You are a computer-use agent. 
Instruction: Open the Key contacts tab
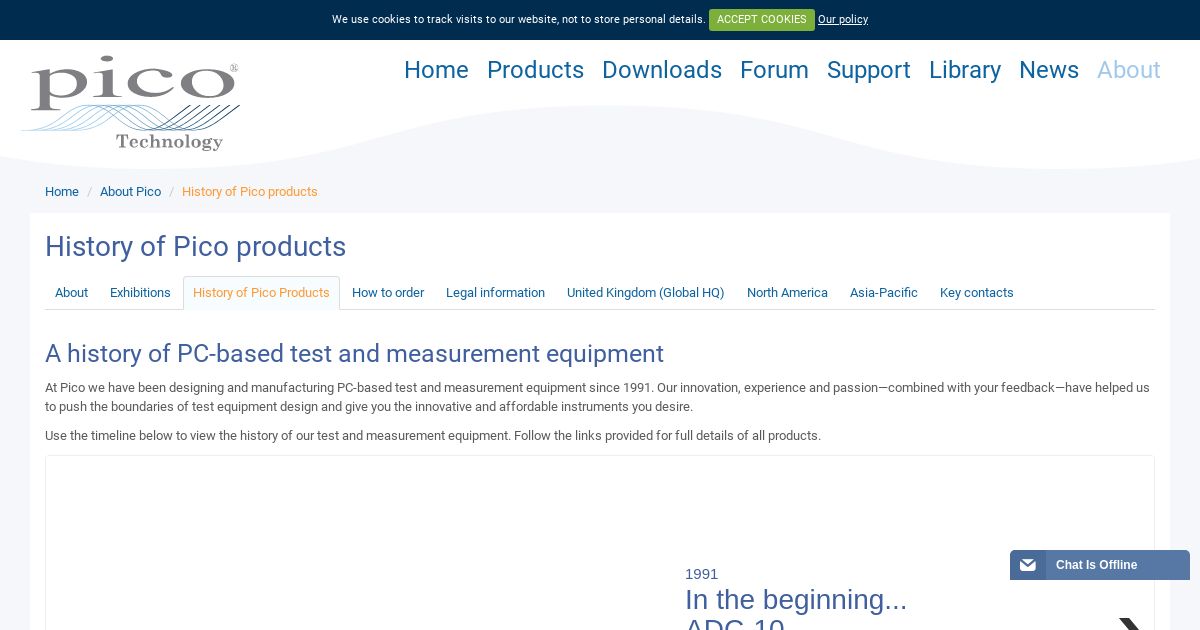977,293
